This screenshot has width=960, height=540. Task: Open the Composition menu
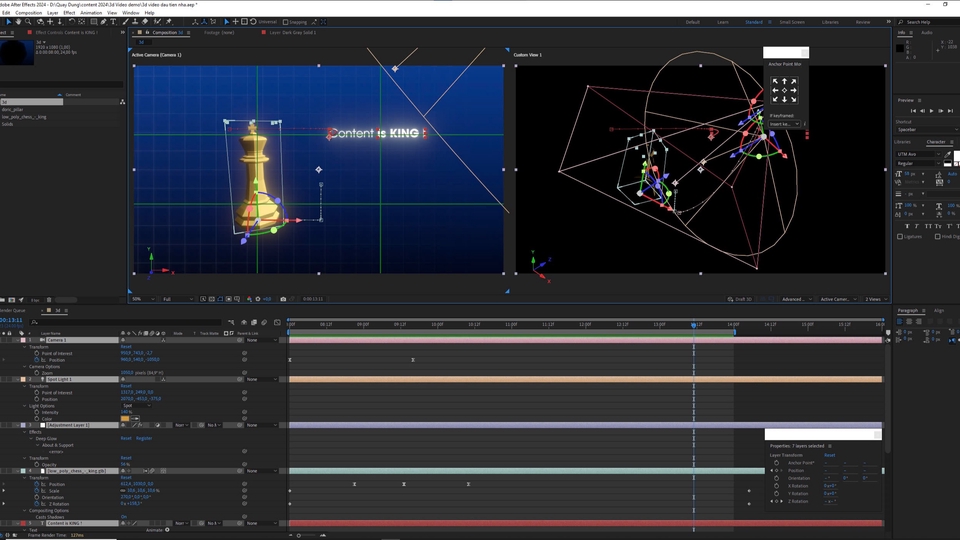pos(28,12)
